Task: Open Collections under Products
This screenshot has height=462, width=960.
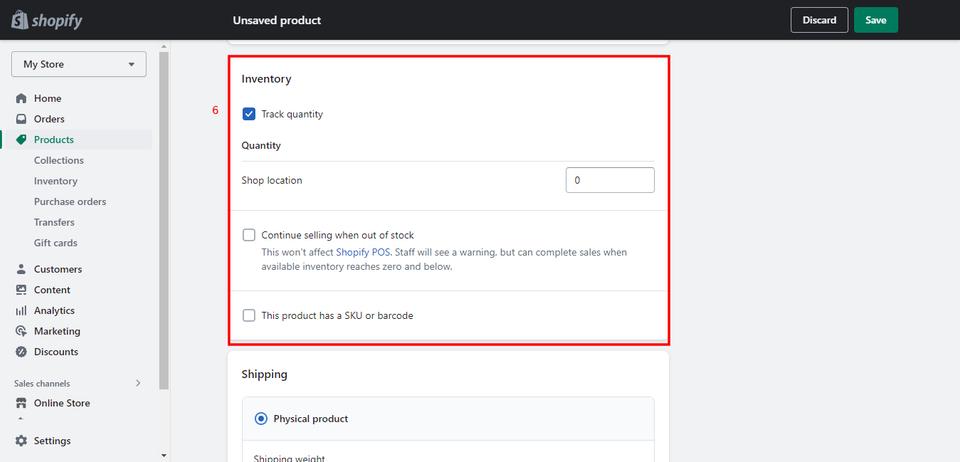Action: click(59, 160)
